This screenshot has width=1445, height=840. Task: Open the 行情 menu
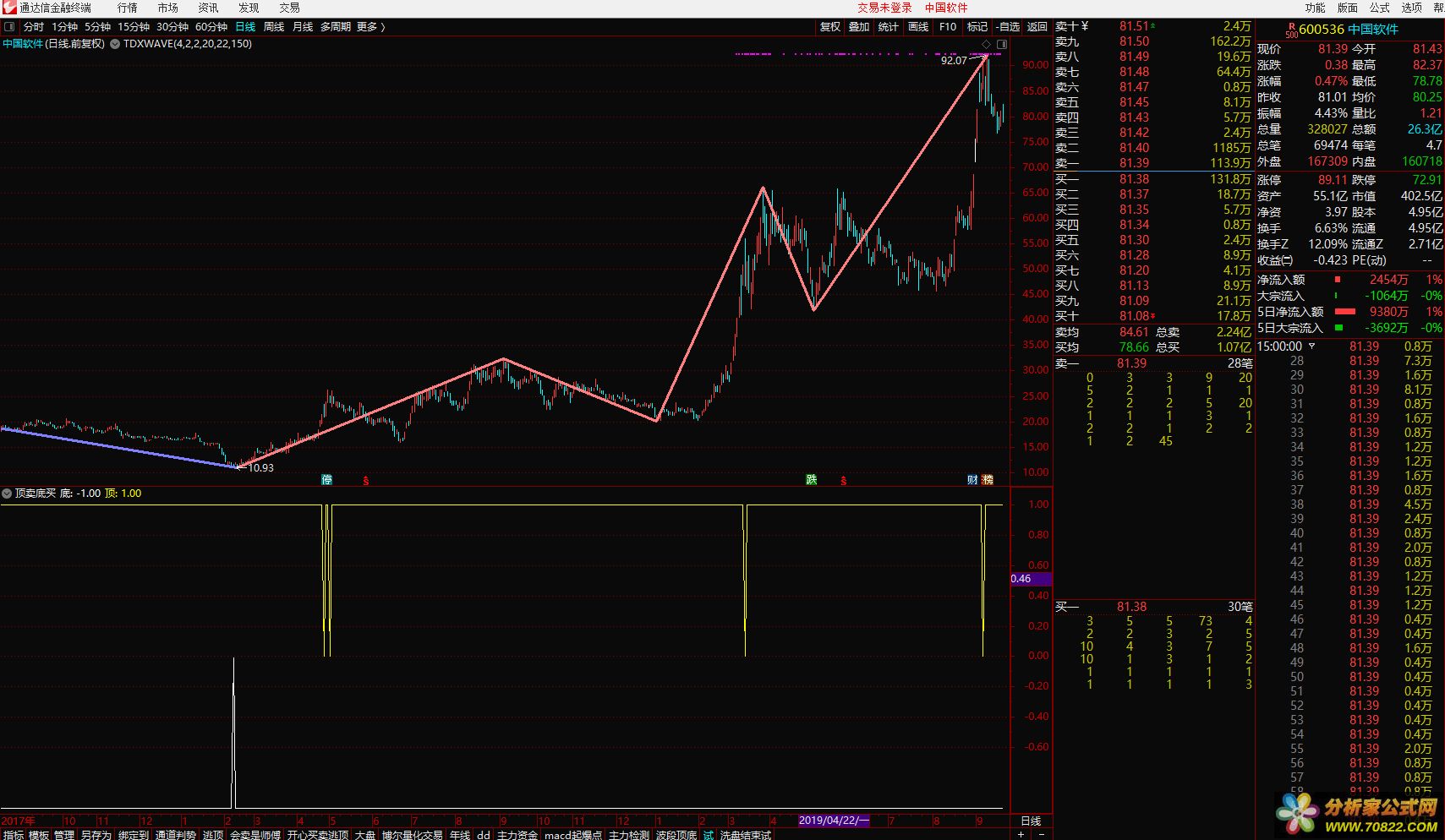(x=128, y=8)
